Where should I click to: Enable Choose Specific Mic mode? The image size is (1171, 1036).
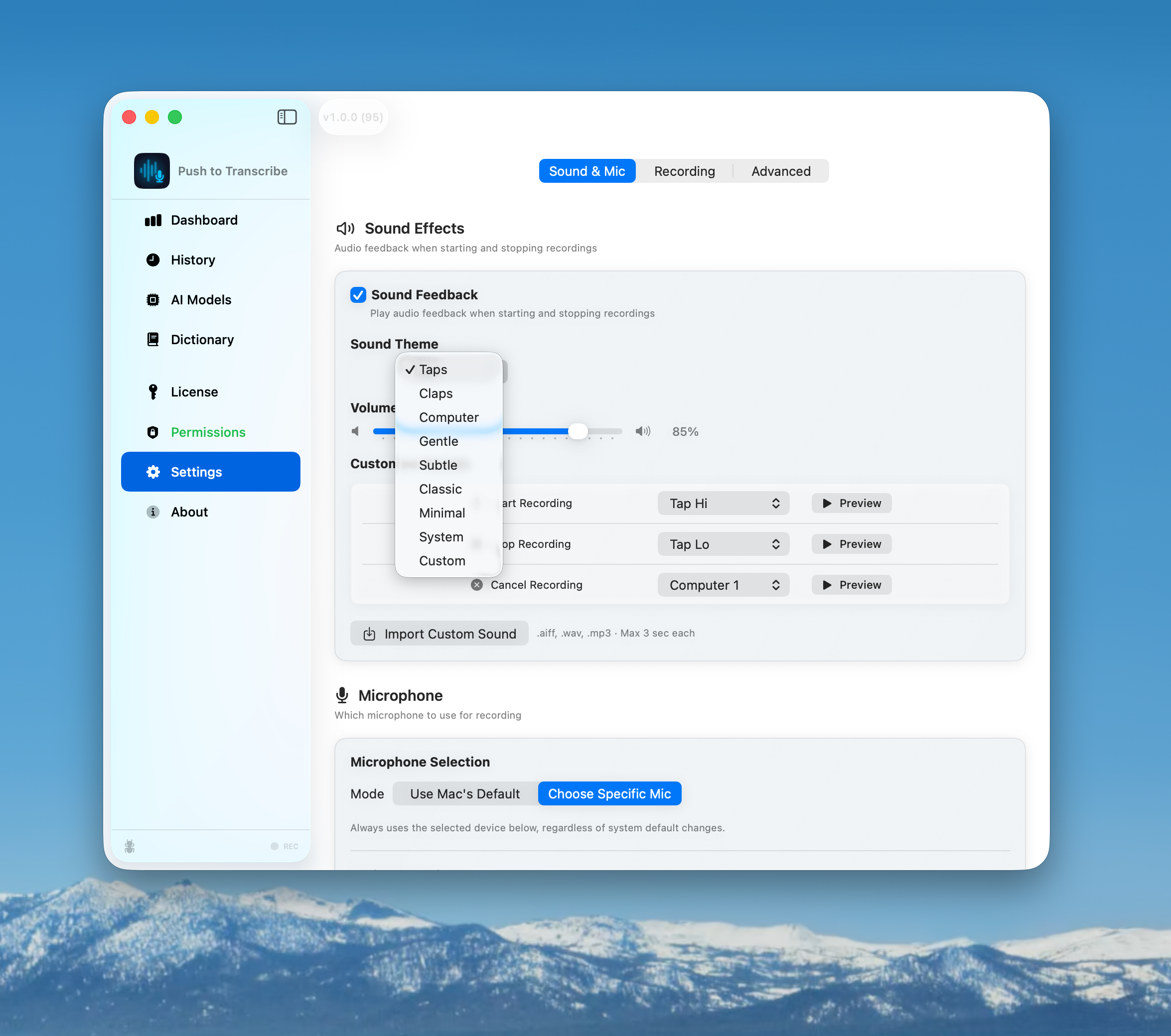609,793
